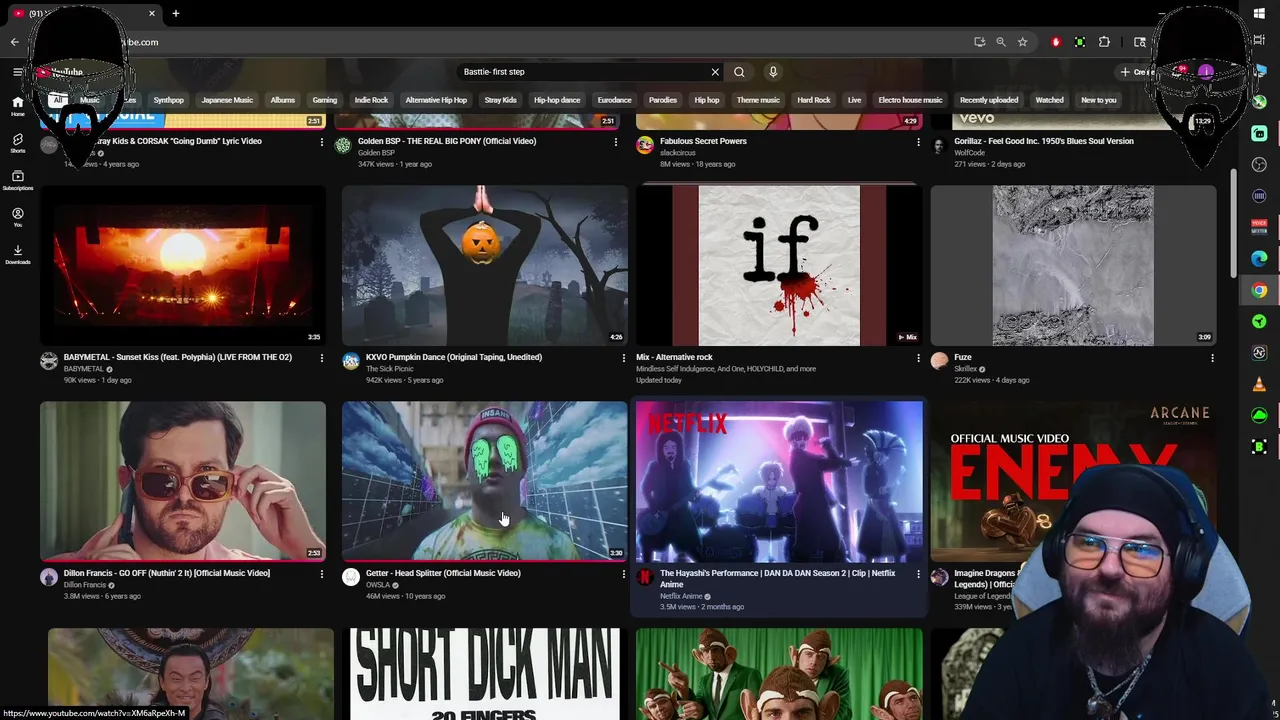Image resolution: width=1280 pixels, height=720 pixels.
Task: Open Fabulous Secret Powers video title
Action: coord(703,141)
